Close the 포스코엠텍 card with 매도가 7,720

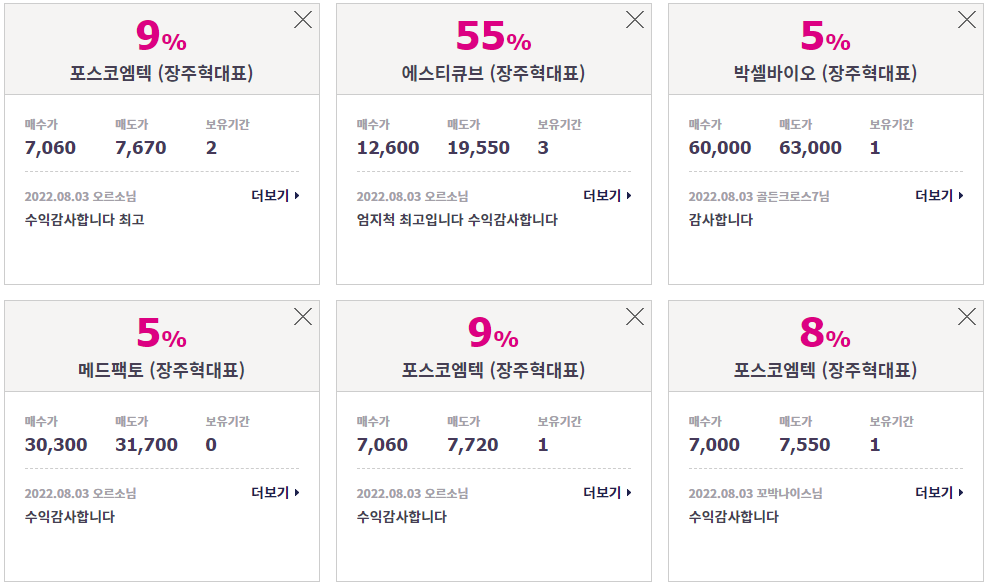634,317
